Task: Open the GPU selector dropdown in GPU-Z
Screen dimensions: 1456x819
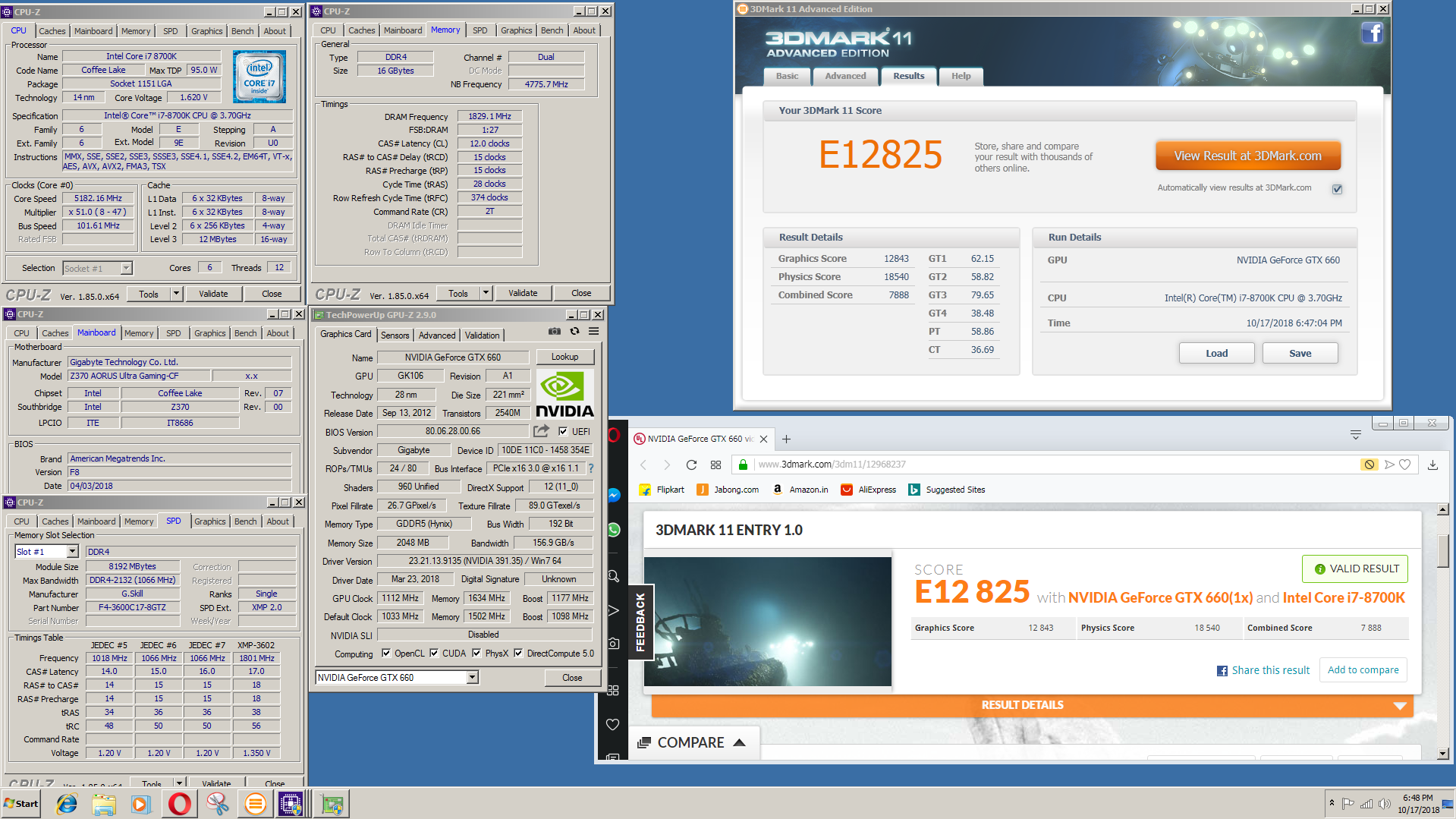Action: click(473, 677)
